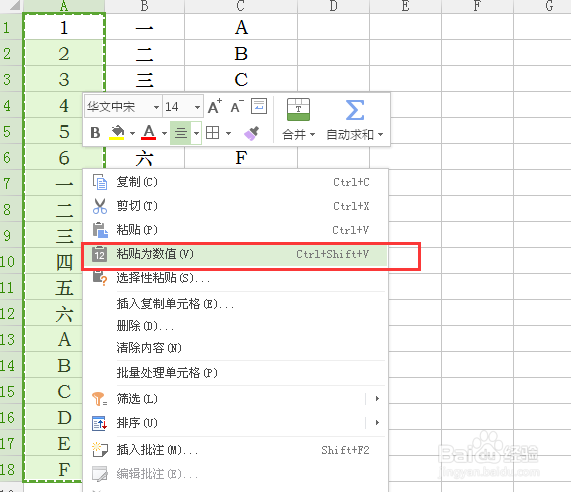The height and width of the screenshot is (492, 571).
Task: Click the scissors icon beside 剪切
Action: click(x=100, y=206)
